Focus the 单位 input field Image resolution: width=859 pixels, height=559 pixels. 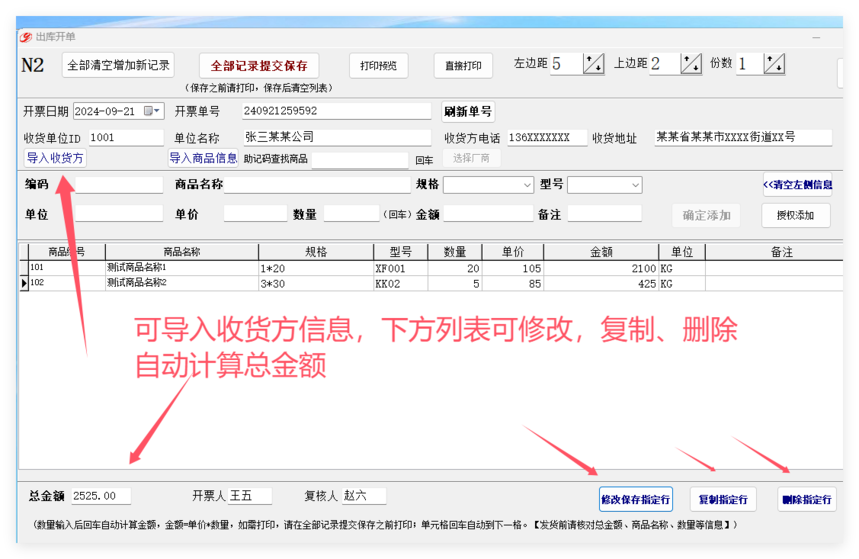tap(119, 214)
